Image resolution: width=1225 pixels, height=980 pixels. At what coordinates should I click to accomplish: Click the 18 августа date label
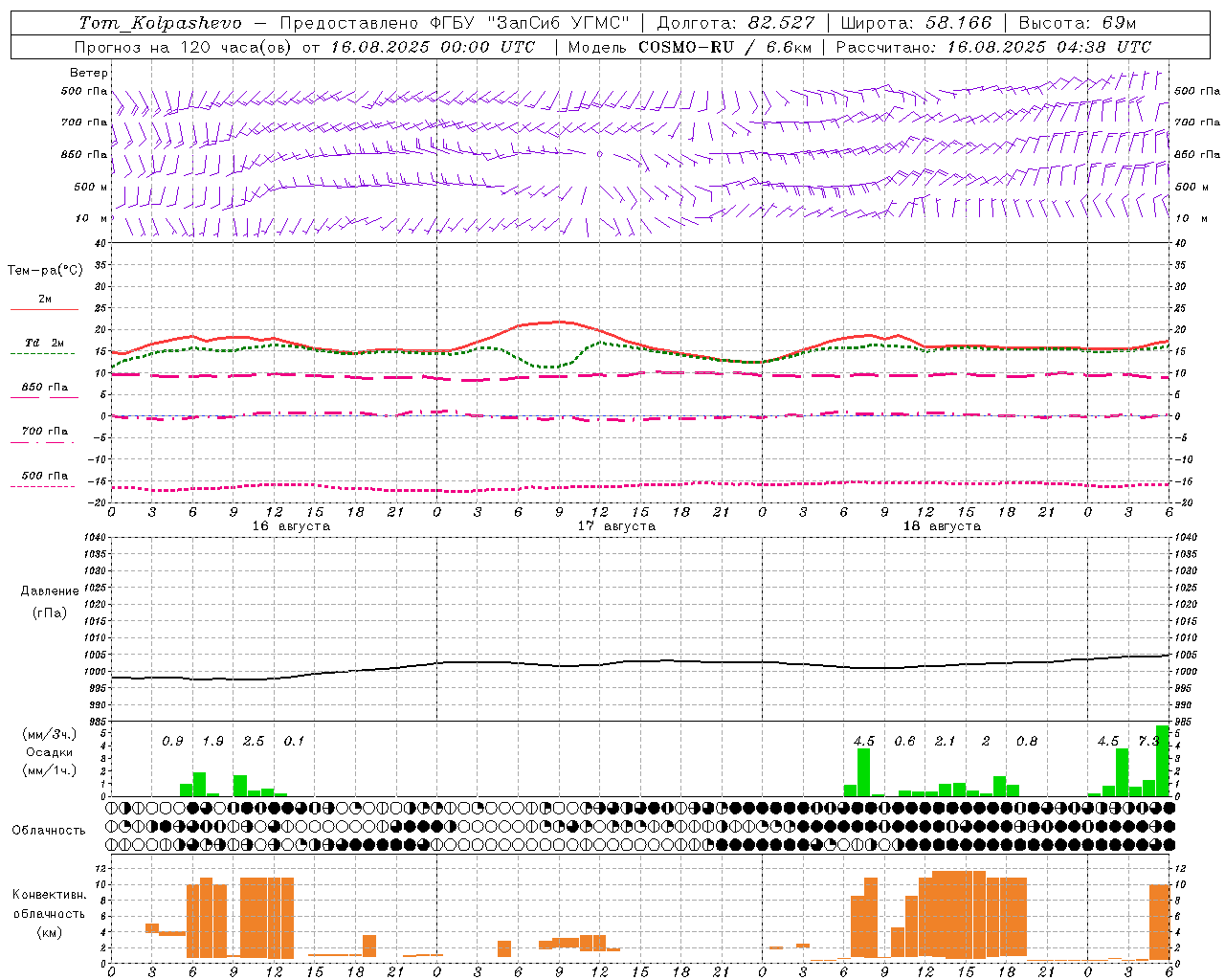coord(942,526)
